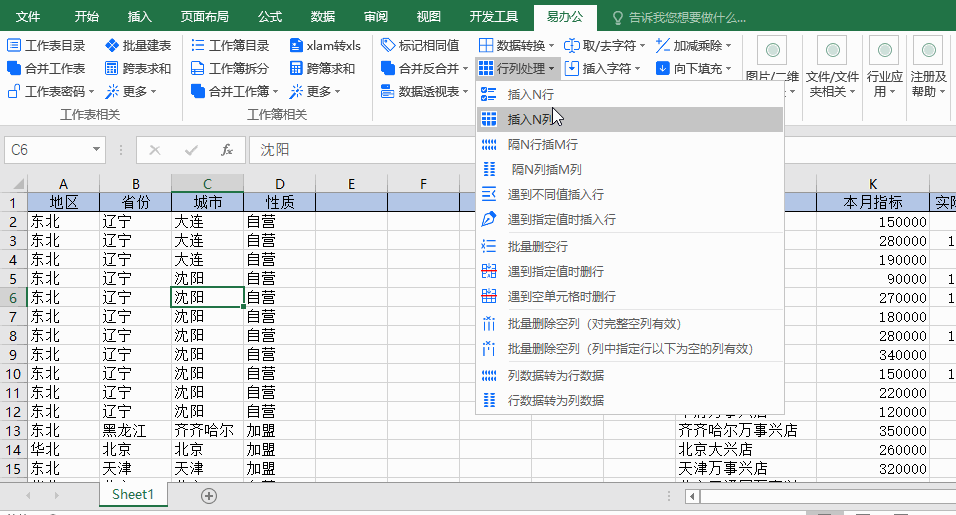Image resolution: width=956 pixels, height=515 pixels.
Task: Click the formula bar cancel X button
Action: point(155,150)
